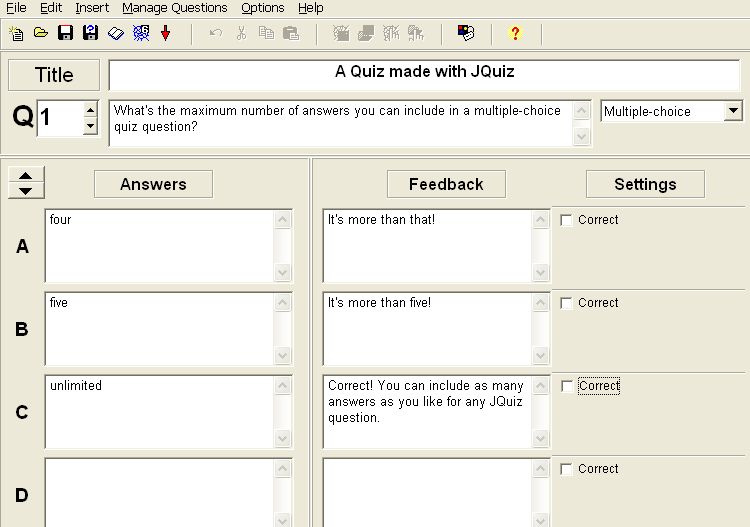Image resolution: width=750 pixels, height=527 pixels.
Task: Open the File menu
Action: click(16, 8)
